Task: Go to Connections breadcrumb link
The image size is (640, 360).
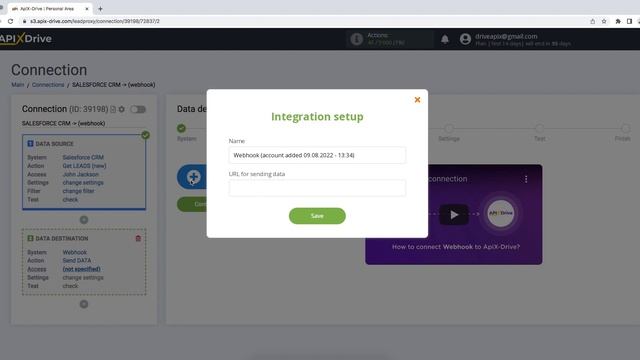Action: click(x=48, y=85)
